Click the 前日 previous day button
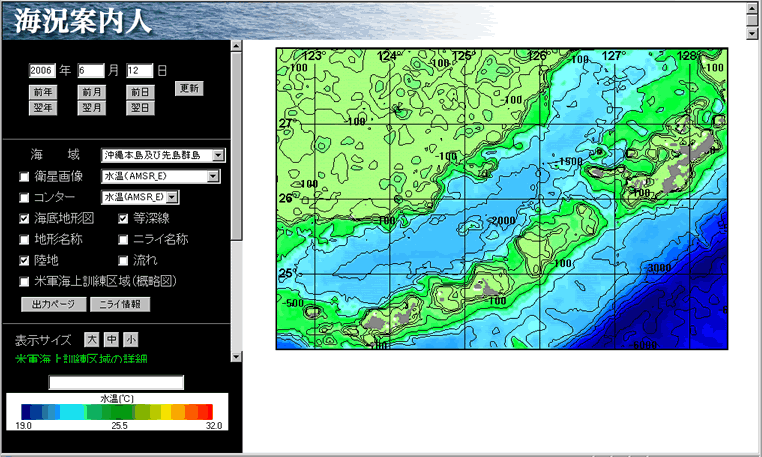Image resolution: width=762 pixels, height=457 pixels. point(140,92)
